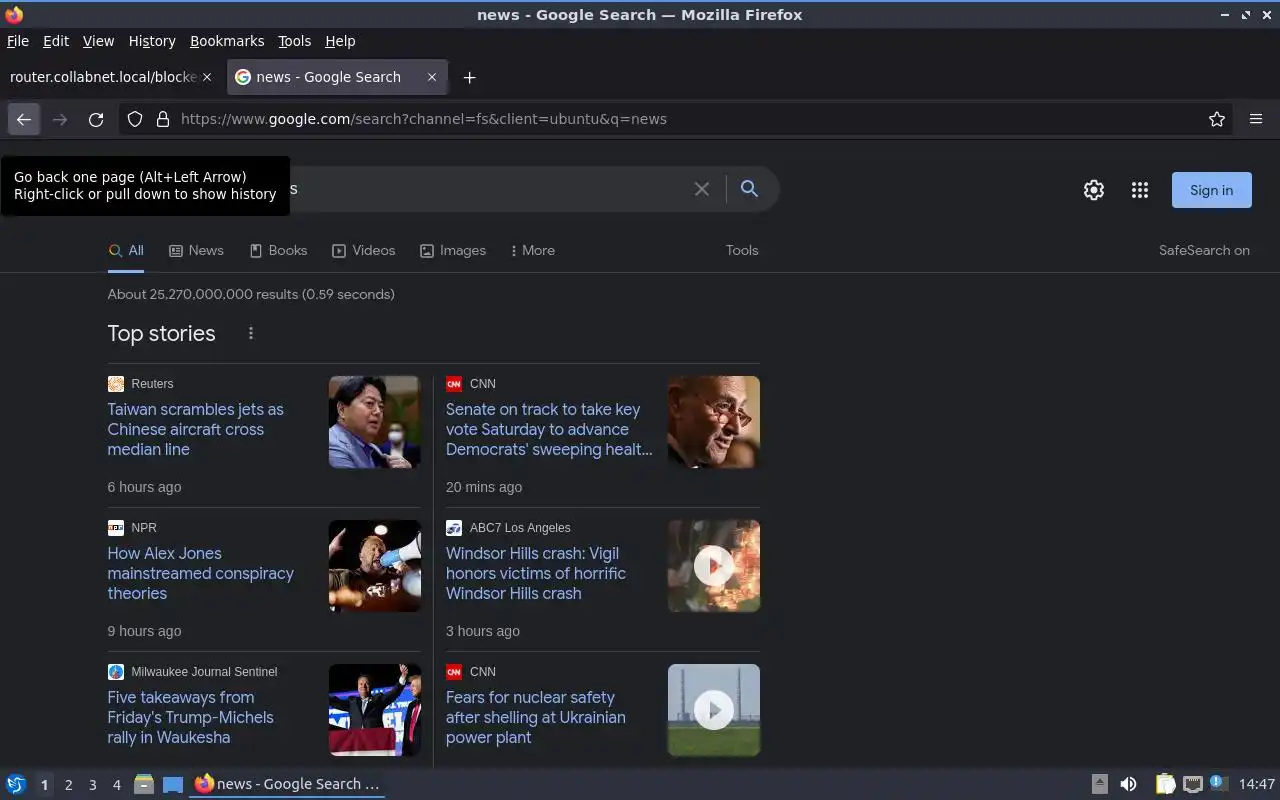This screenshot has width=1280, height=800.
Task: Switch to workspace 3 in taskbar
Action: (x=92, y=785)
